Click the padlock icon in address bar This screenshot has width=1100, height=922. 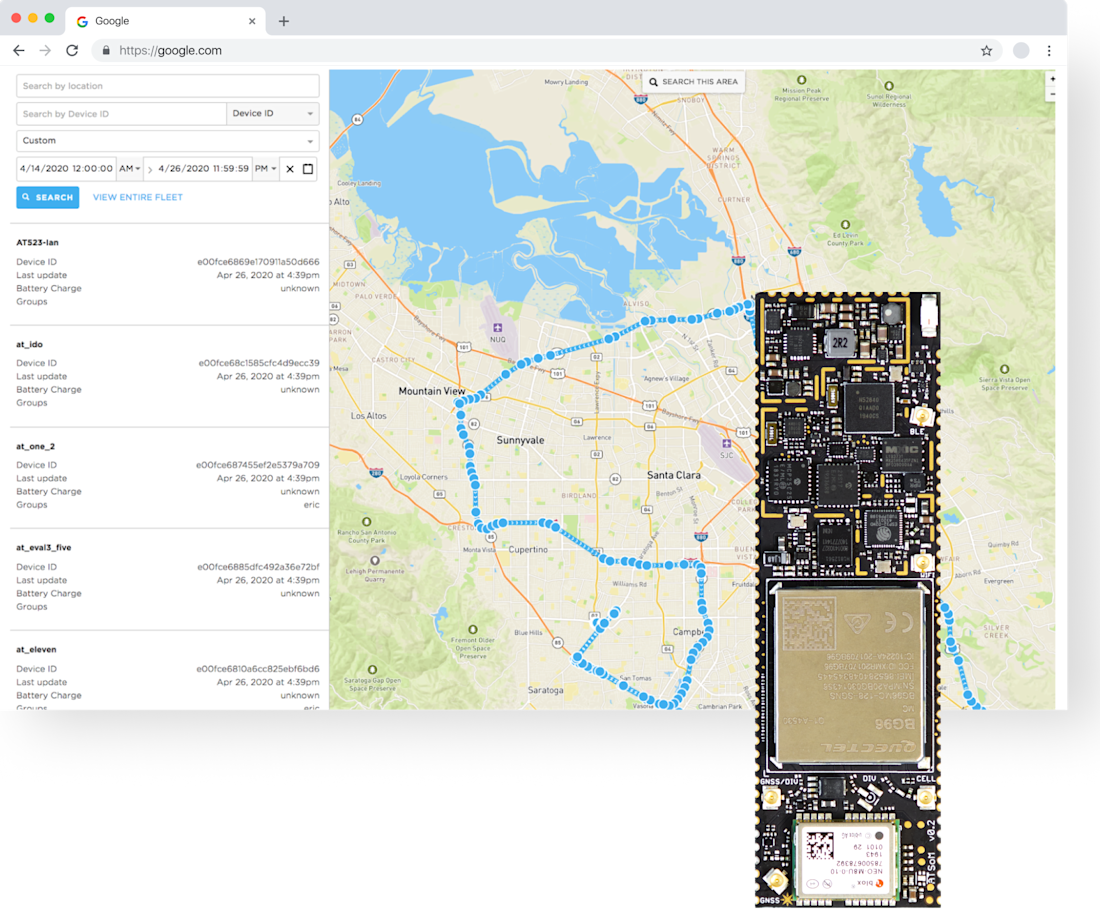pos(106,51)
